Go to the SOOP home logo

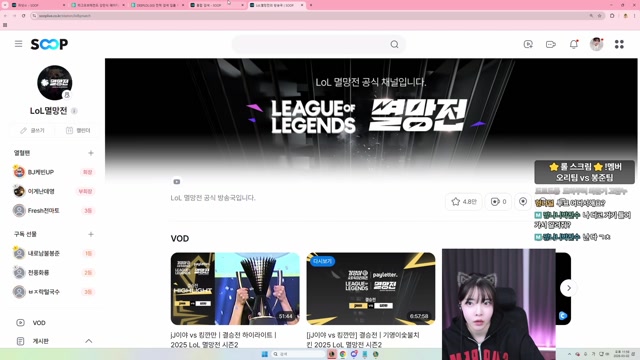(49, 44)
